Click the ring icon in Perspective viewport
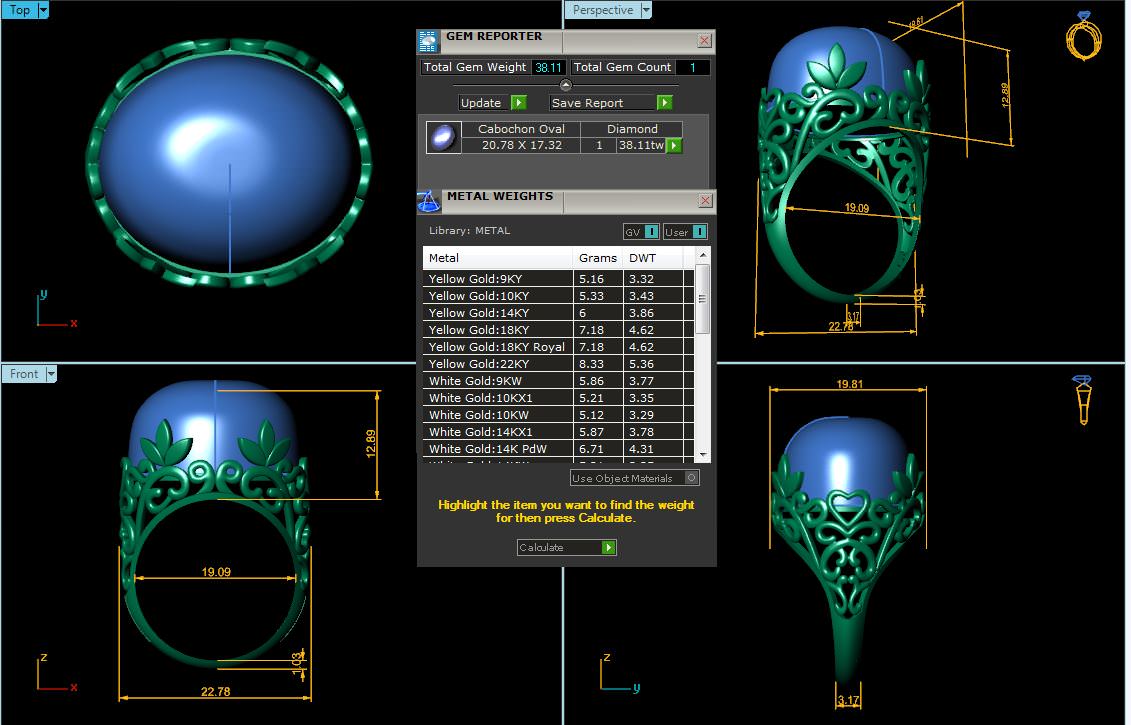1131x725 pixels. 1083,36
